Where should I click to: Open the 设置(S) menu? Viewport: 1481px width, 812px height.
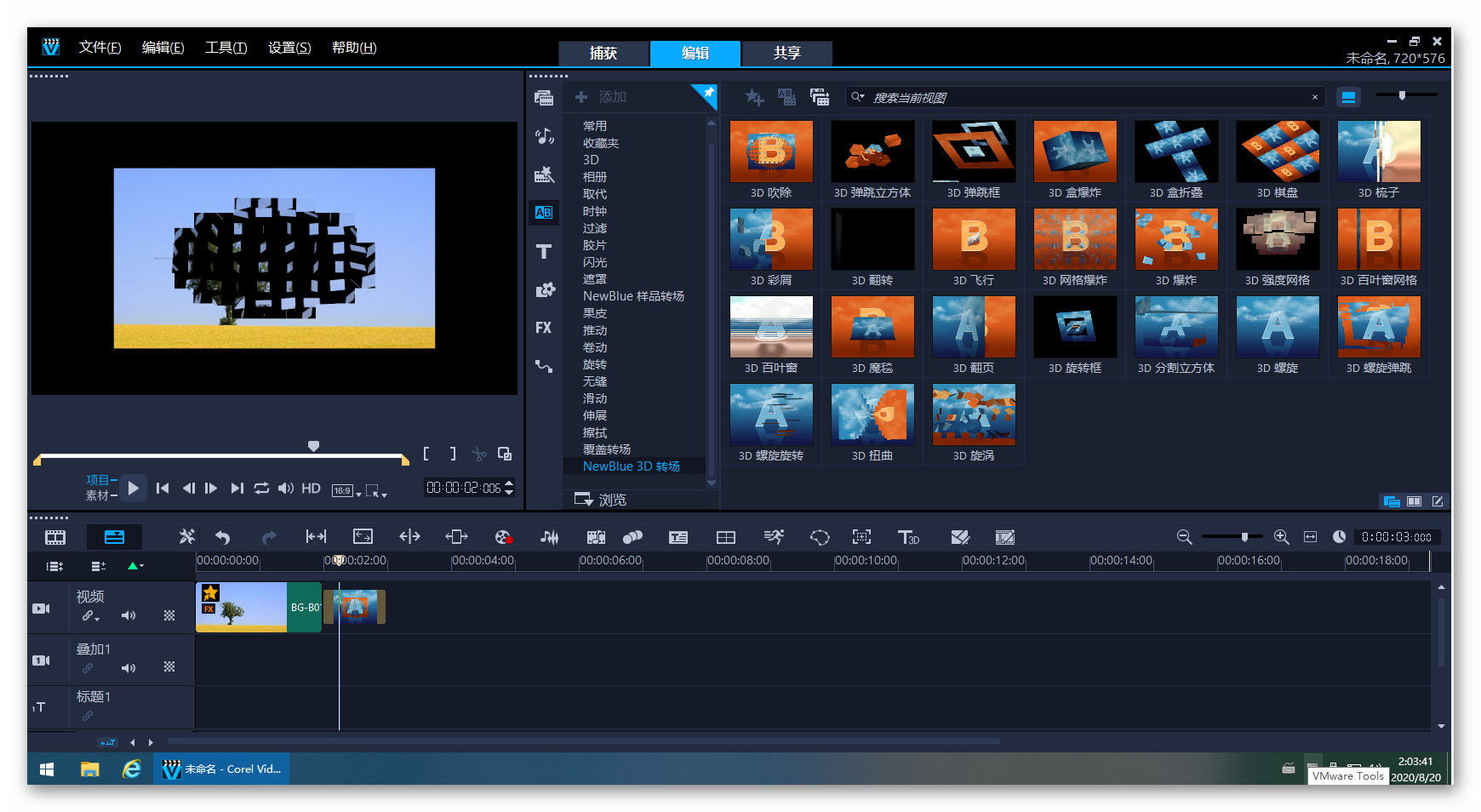pyautogui.click(x=289, y=48)
